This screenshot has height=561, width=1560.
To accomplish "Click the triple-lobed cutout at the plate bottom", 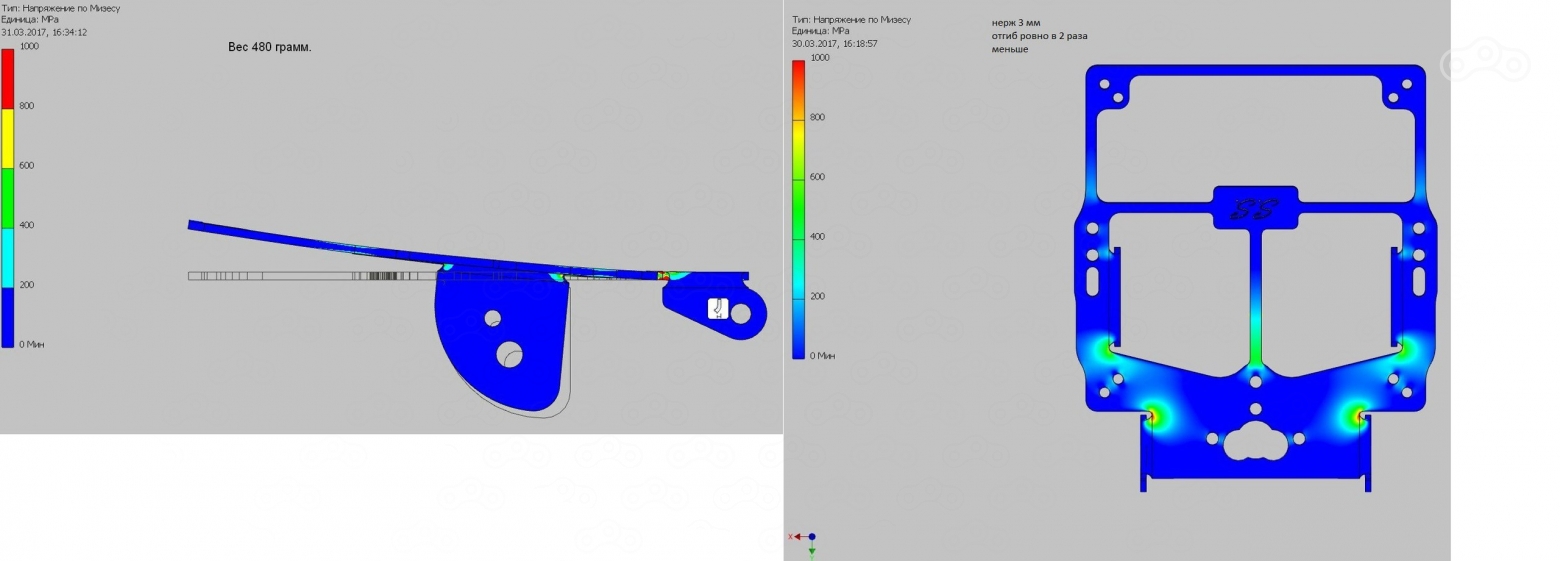I will 1254,439.
